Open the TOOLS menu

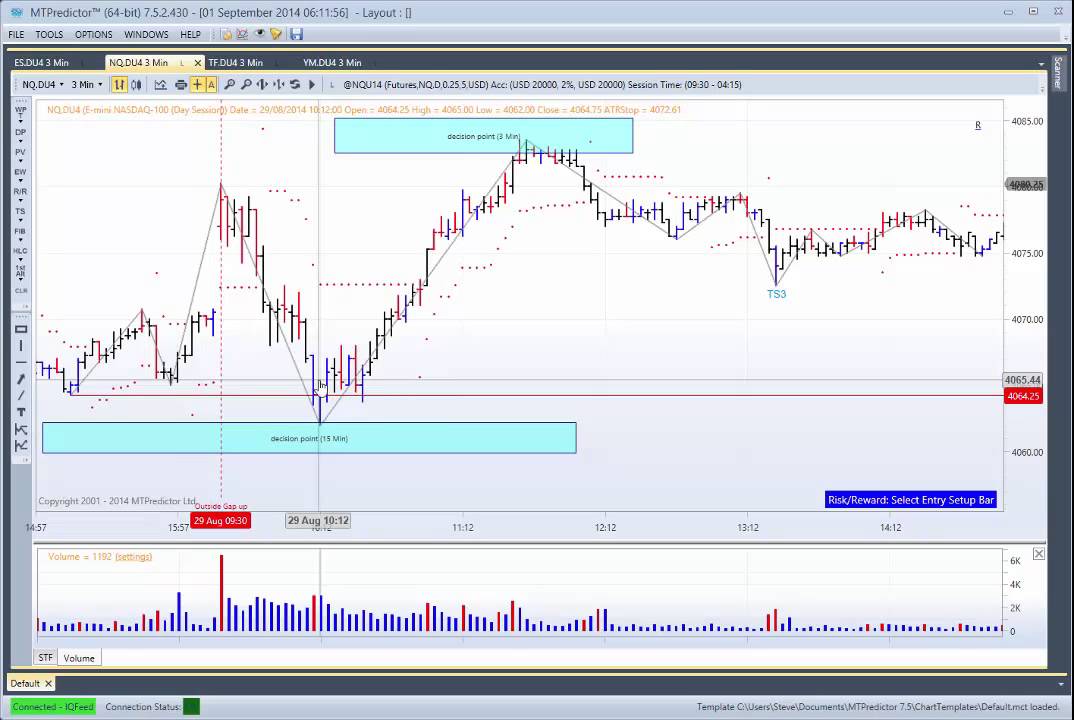pyautogui.click(x=49, y=34)
